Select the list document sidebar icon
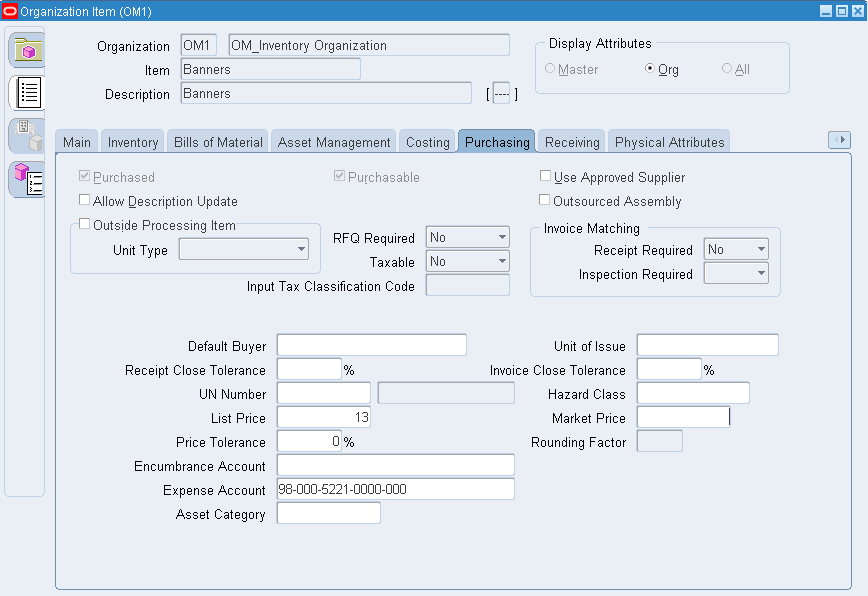Viewport: 868px width, 596px height. click(28, 92)
